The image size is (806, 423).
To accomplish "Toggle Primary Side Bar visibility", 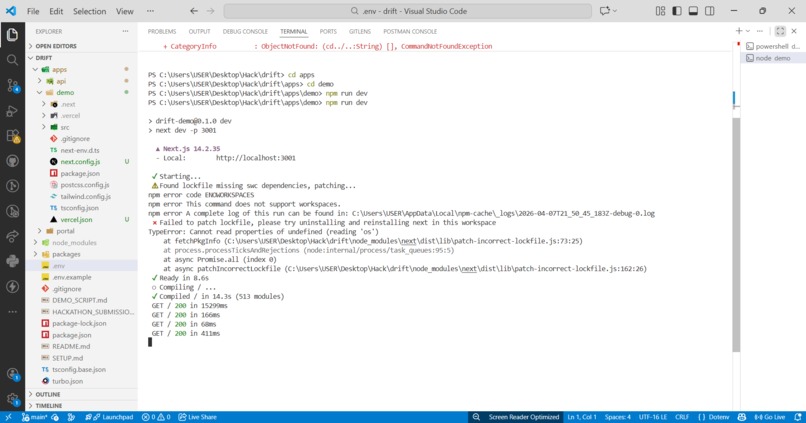I will coord(676,11).
